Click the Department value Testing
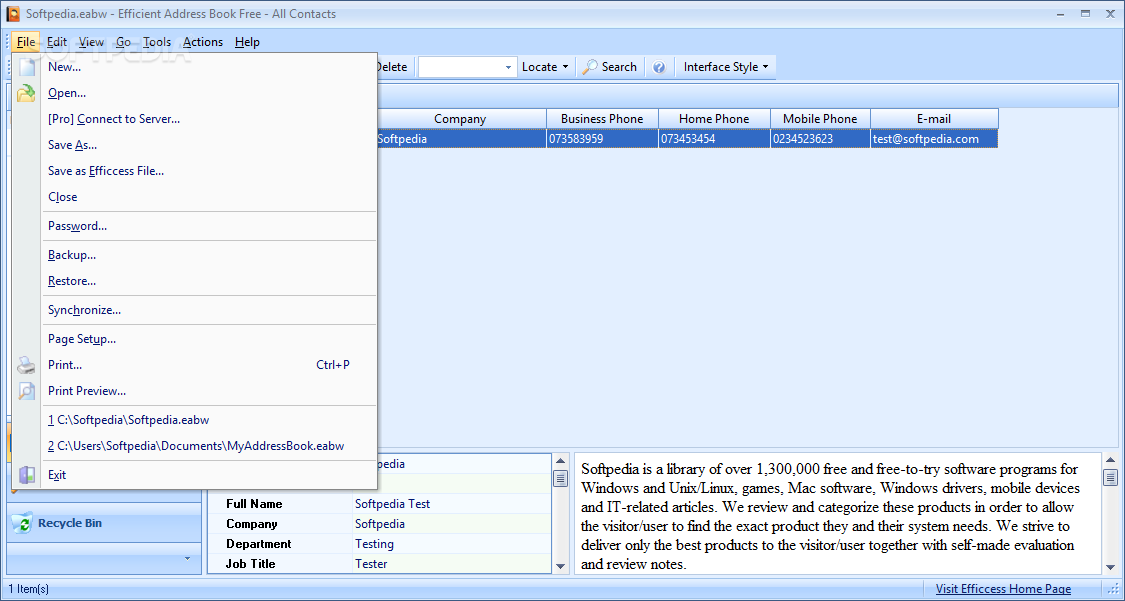Viewport: 1125px width, 601px height. point(375,544)
